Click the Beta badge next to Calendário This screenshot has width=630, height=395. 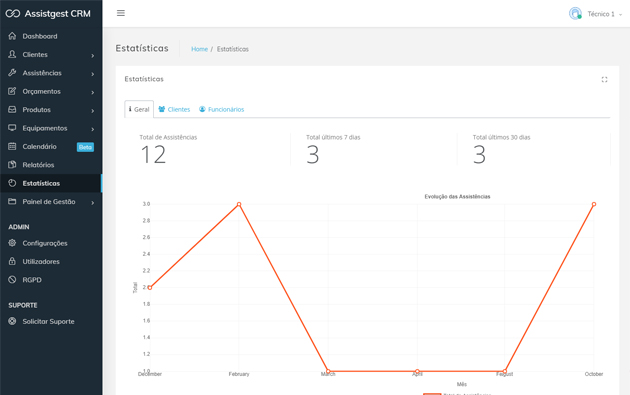click(85, 147)
